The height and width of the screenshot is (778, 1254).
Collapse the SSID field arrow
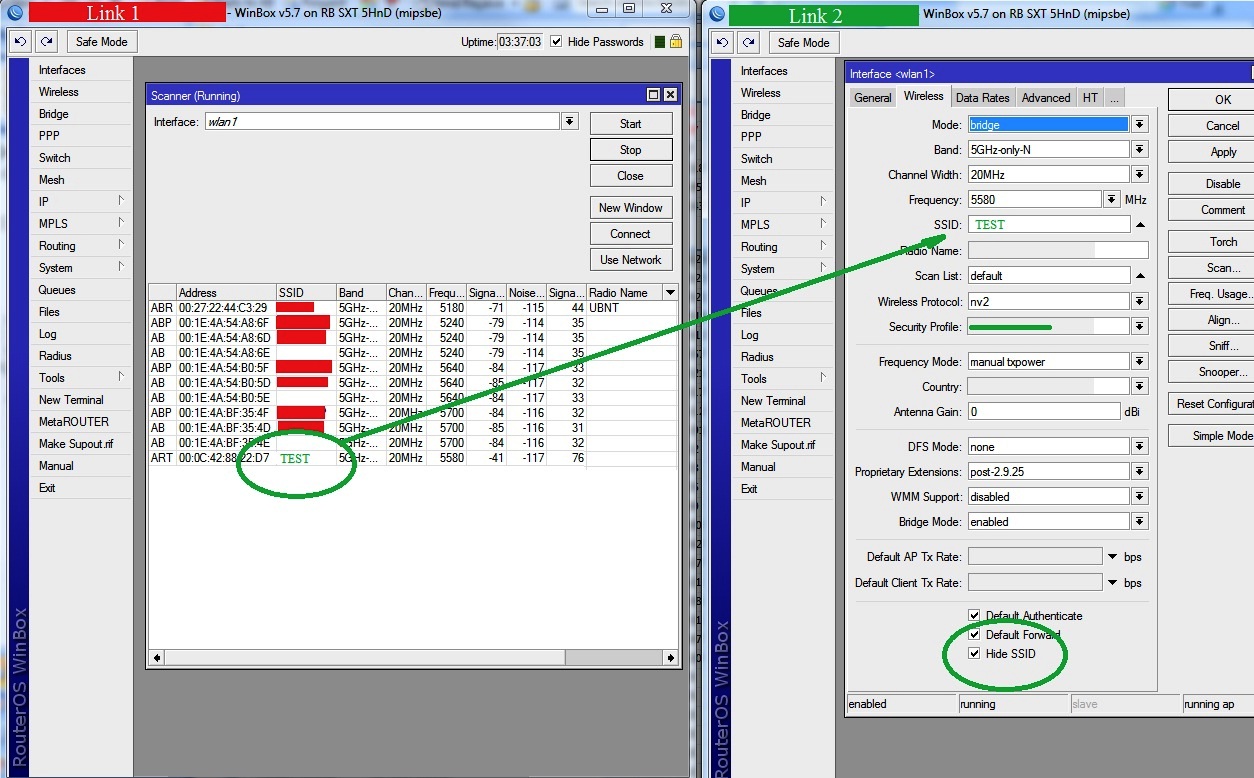(1141, 225)
